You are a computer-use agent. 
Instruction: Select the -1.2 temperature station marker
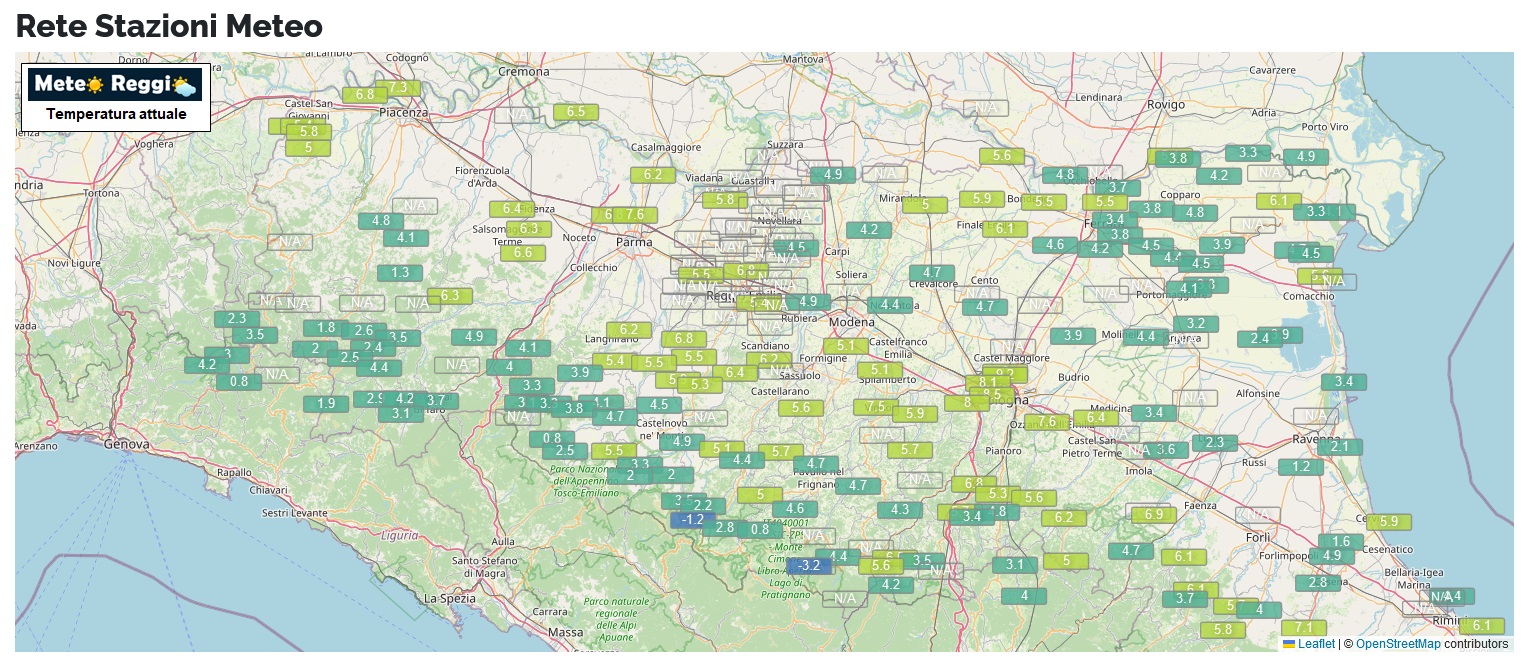coord(691,520)
